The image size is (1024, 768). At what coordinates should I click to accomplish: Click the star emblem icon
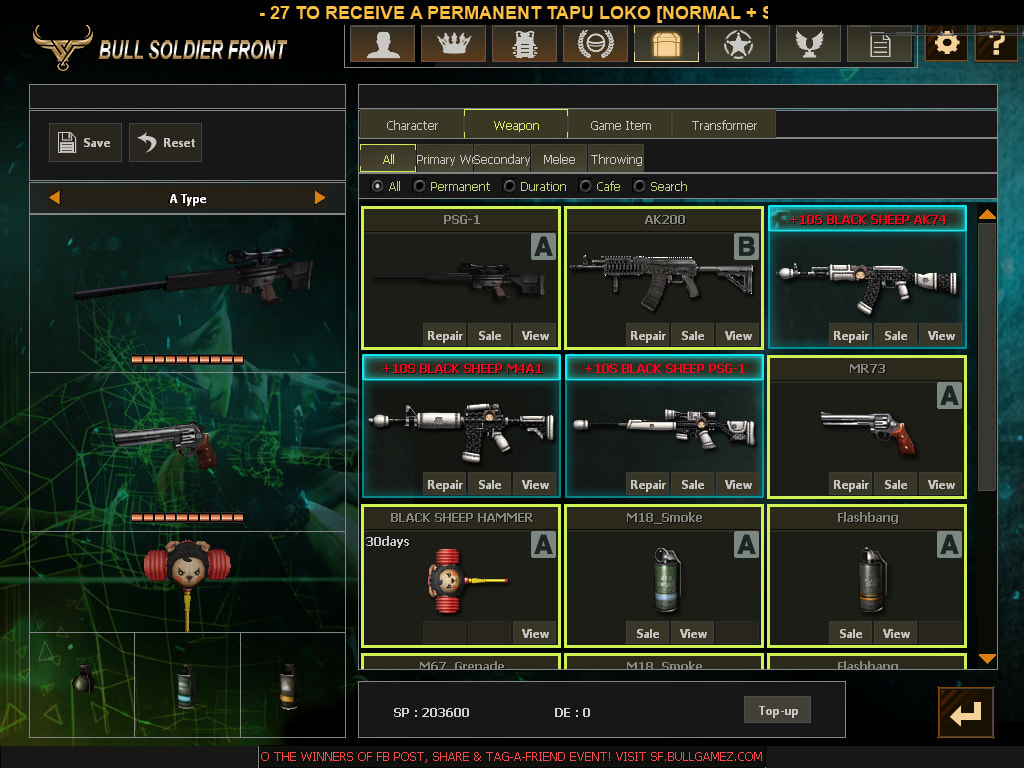737,45
